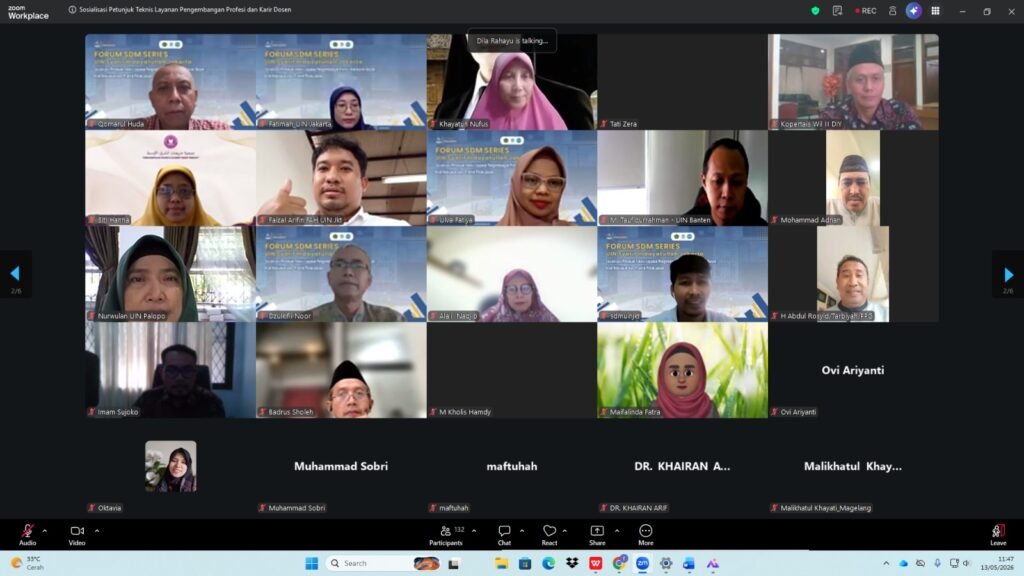
Task: Open the Participants panel icon
Action: pos(445,531)
